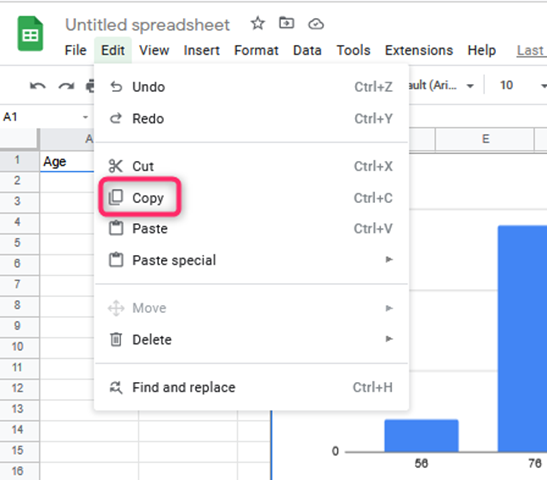547x480 pixels.
Task: Expand the Delete submenu
Action: click(251, 339)
